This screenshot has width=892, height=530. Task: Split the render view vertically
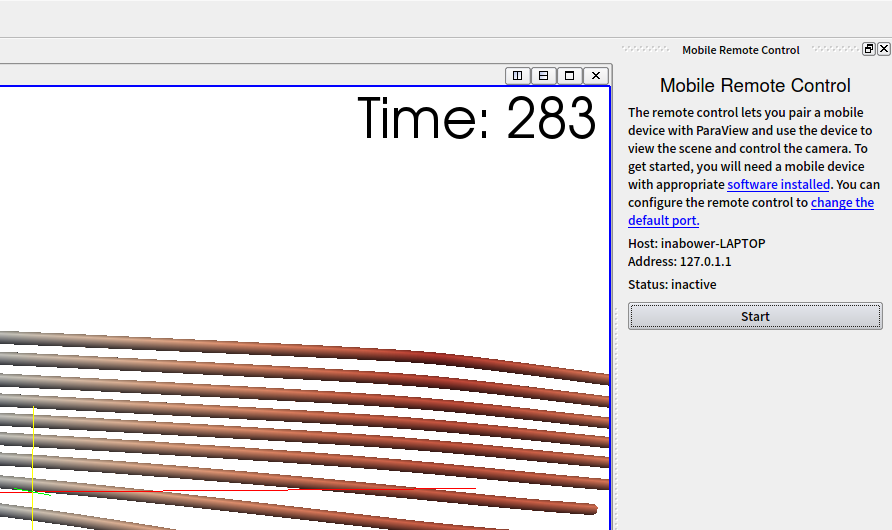(x=544, y=76)
